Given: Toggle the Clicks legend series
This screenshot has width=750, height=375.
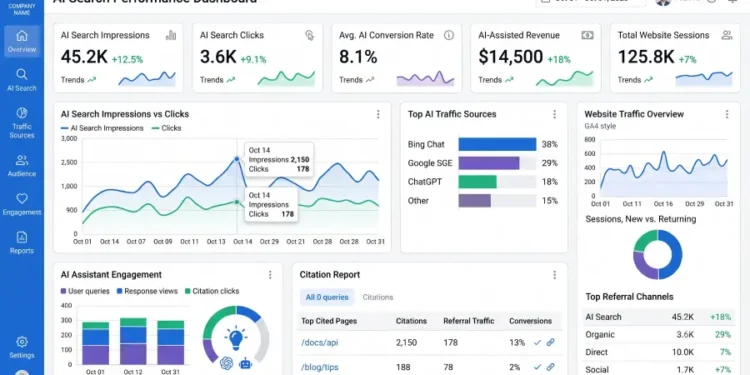Looking at the screenshot, I should click(166, 128).
